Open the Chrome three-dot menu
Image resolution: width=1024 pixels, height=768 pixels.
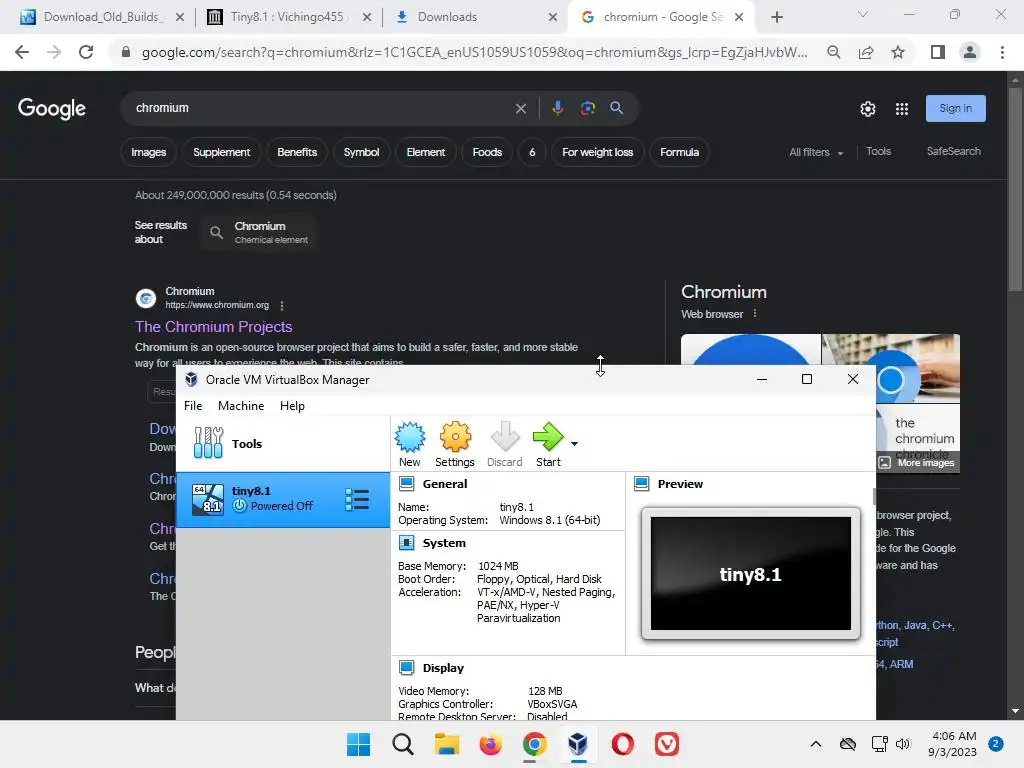(1002, 52)
